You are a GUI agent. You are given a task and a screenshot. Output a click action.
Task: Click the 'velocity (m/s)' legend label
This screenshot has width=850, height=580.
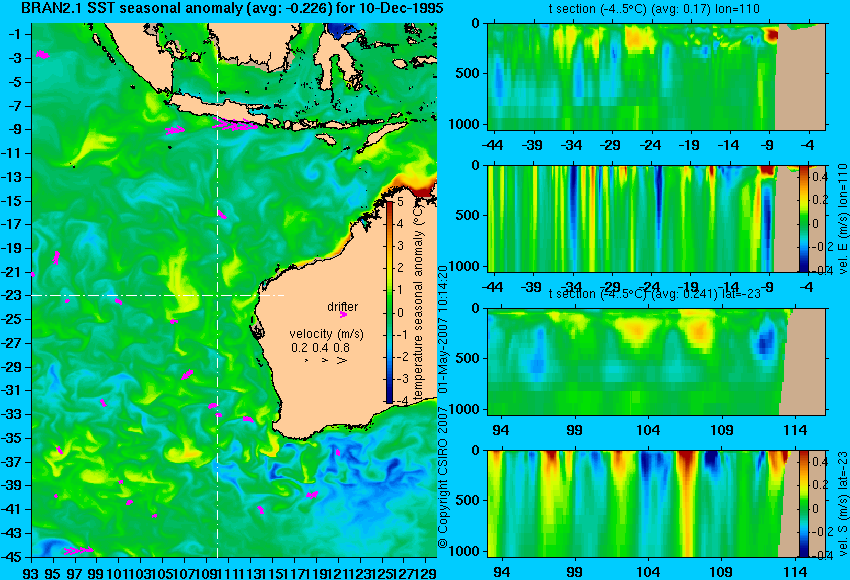click(326, 334)
